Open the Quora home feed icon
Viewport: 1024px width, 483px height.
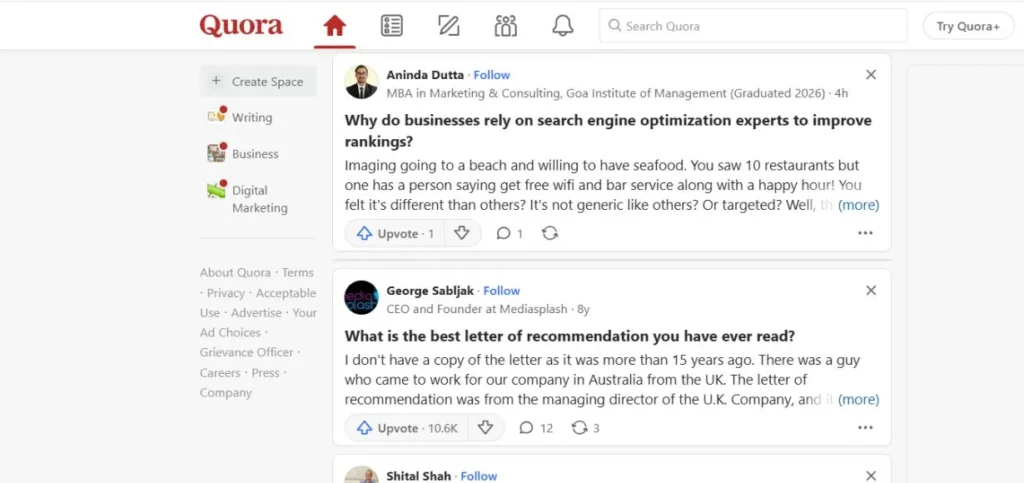click(334, 26)
